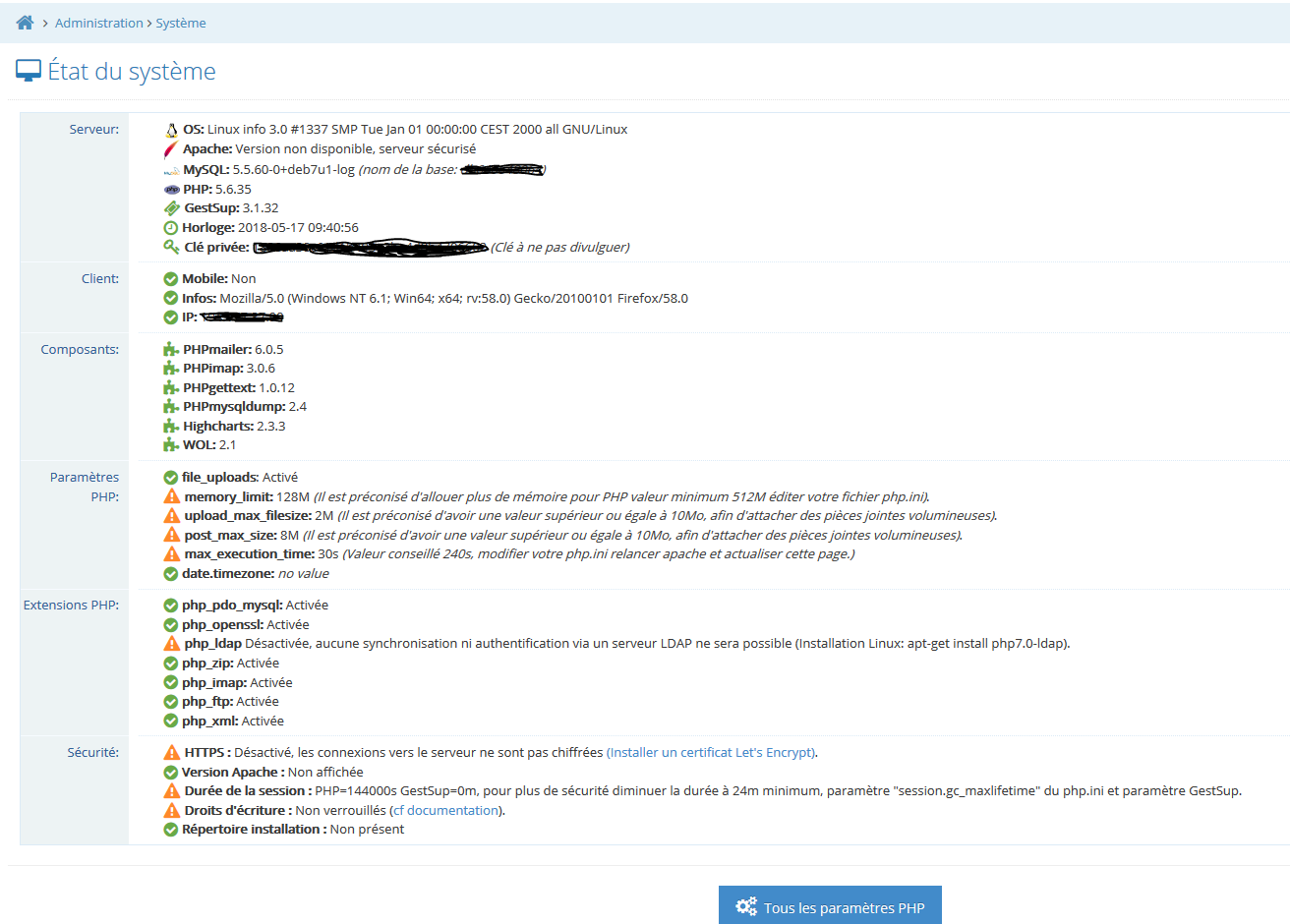The height and width of the screenshot is (924, 1290).
Task: Click the memory_limit 128M value text
Action: point(293,496)
